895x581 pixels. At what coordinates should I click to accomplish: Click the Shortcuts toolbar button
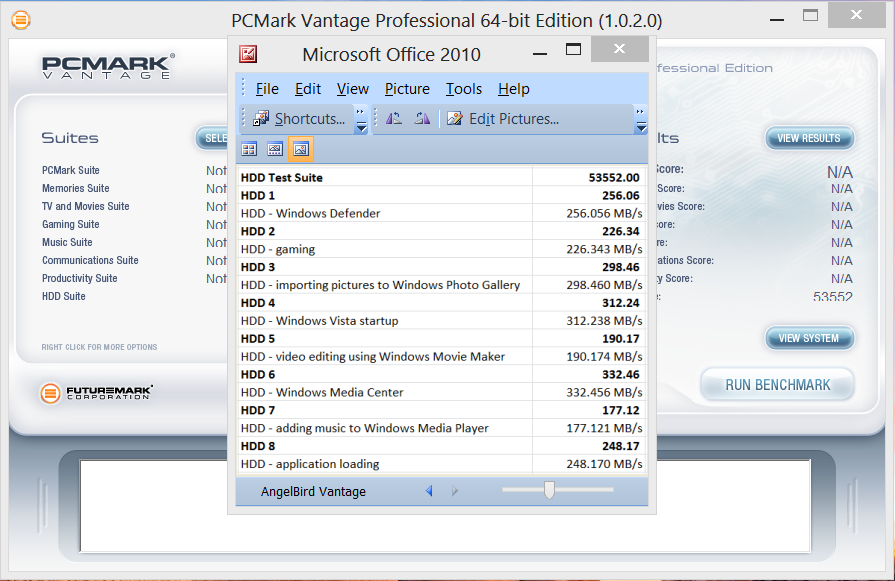click(x=298, y=119)
